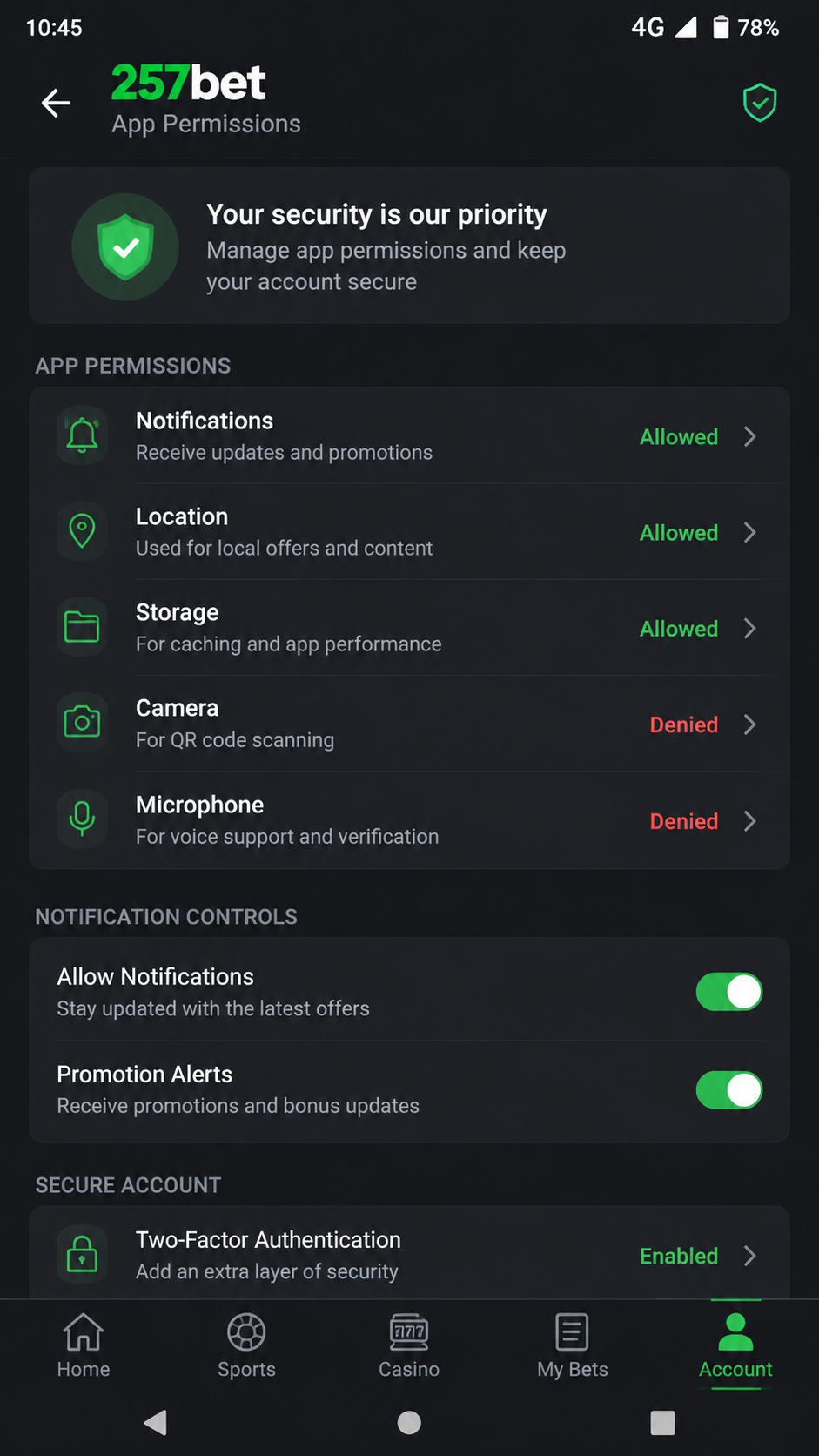The height and width of the screenshot is (1456, 819).
Task: Tap the Storage folder icon
Action: 82,627
